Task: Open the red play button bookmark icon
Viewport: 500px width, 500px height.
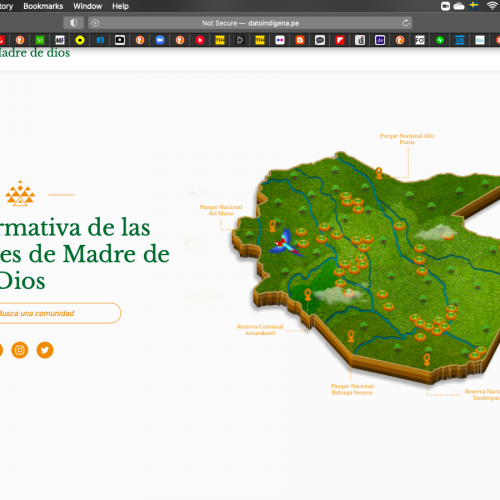Action: 200,40
